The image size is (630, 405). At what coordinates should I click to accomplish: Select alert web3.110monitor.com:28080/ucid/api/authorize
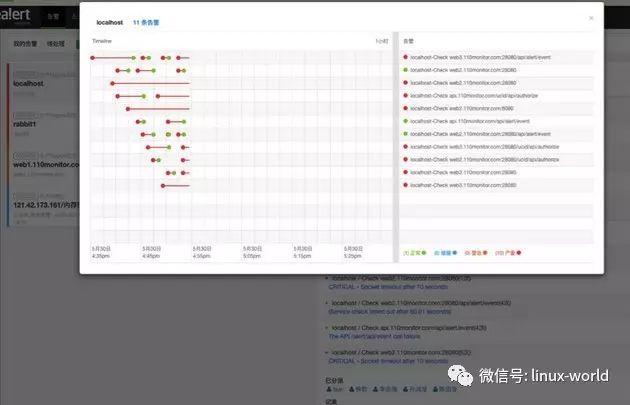coord(485,147)
